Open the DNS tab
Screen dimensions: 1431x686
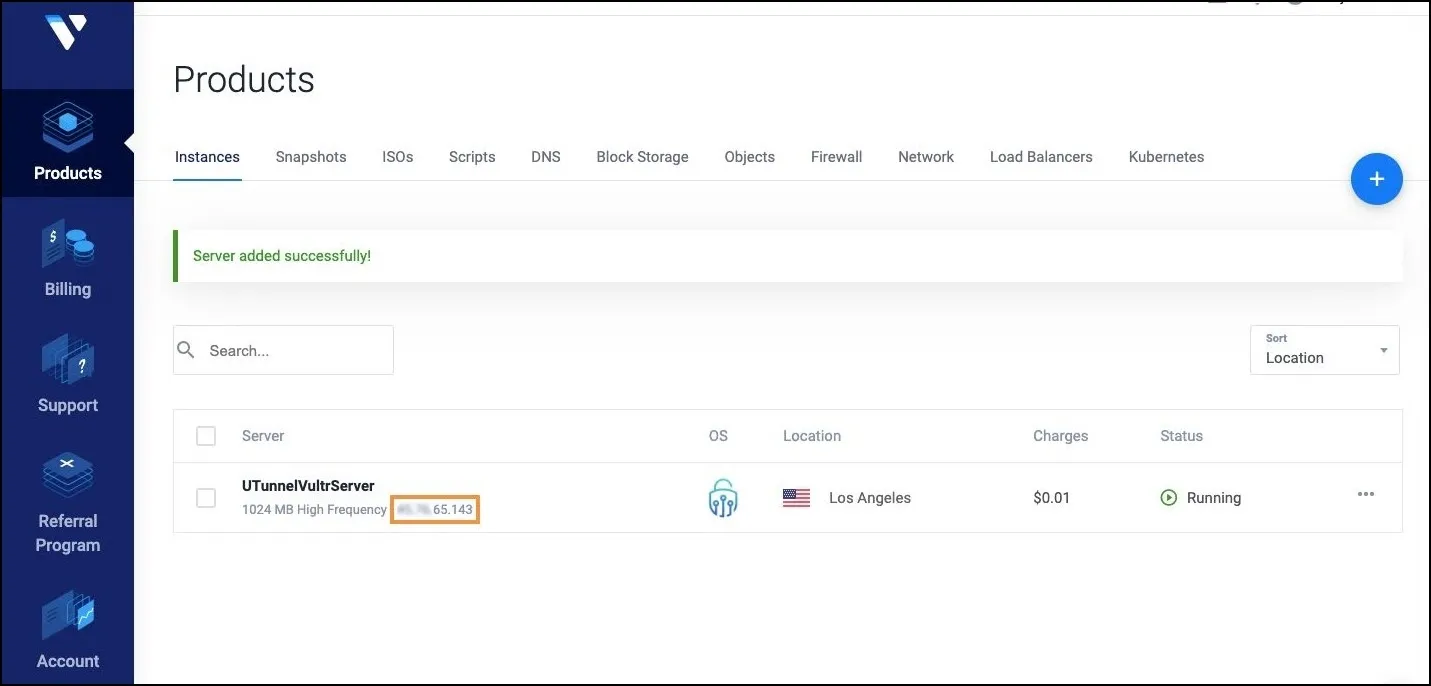pyautogui.click(x=546, y=157)
